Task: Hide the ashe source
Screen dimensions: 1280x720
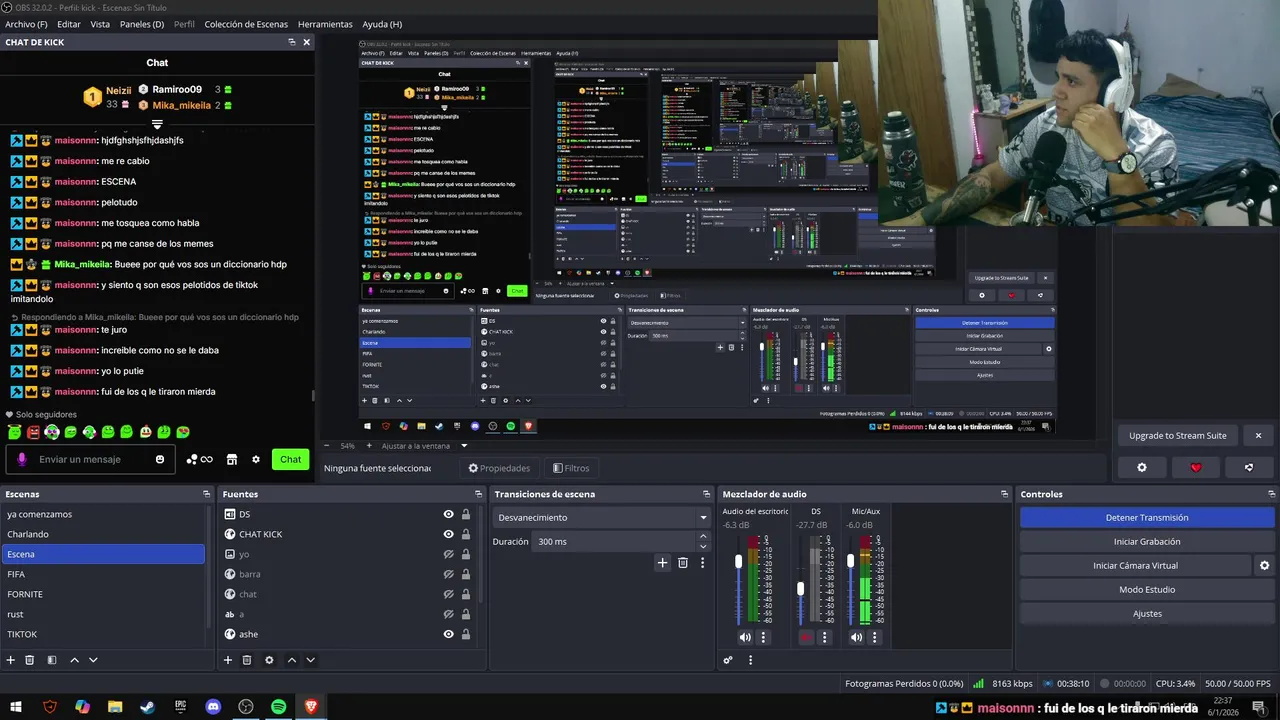Action: (449, 634)
